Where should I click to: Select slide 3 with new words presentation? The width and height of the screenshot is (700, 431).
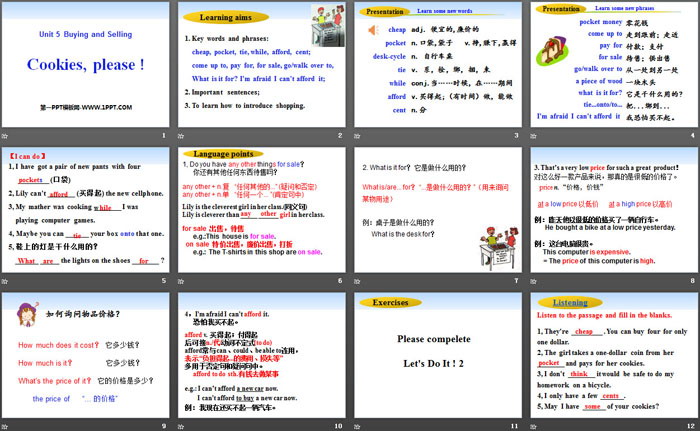[438, 64]
